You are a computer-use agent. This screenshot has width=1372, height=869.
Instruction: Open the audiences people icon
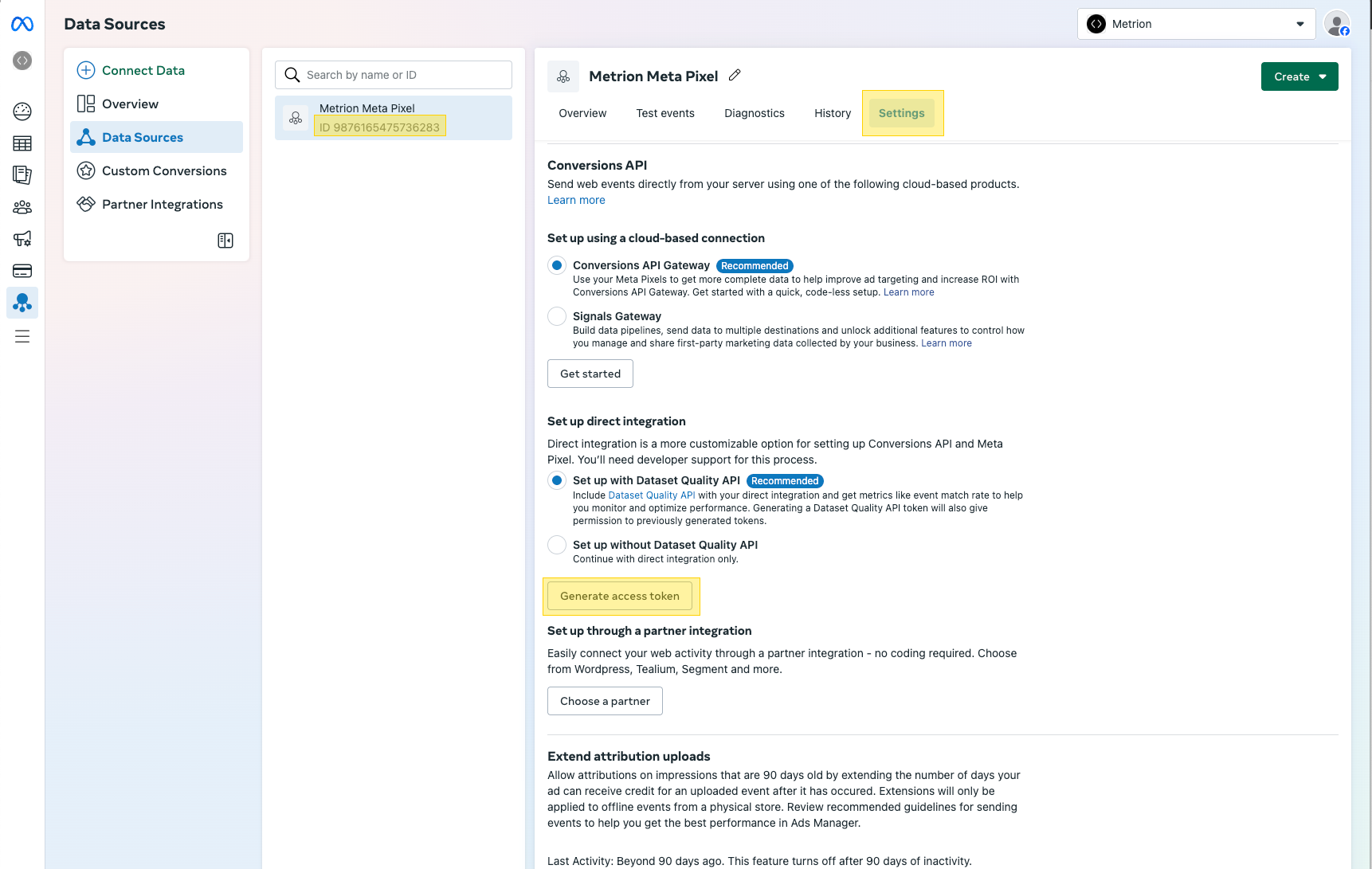(22, 207)
